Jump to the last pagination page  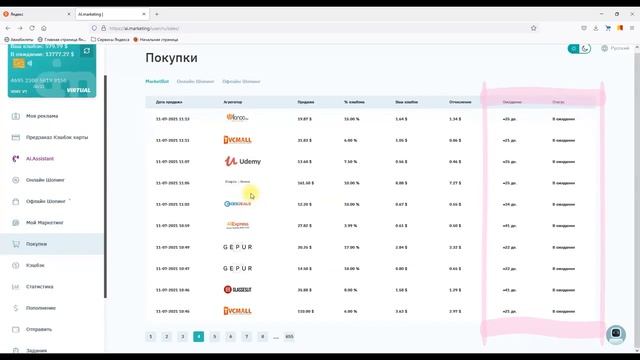tap(289, 337)
